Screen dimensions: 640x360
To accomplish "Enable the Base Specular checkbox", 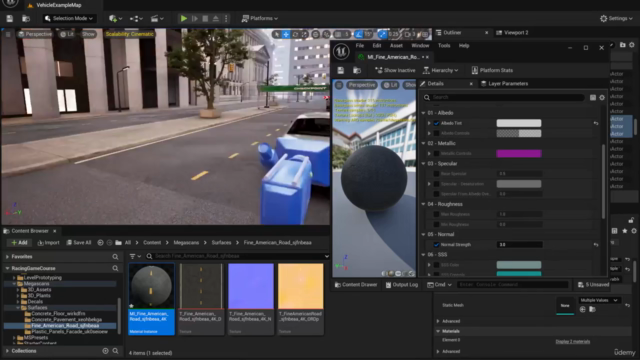I will coord(436,174).
